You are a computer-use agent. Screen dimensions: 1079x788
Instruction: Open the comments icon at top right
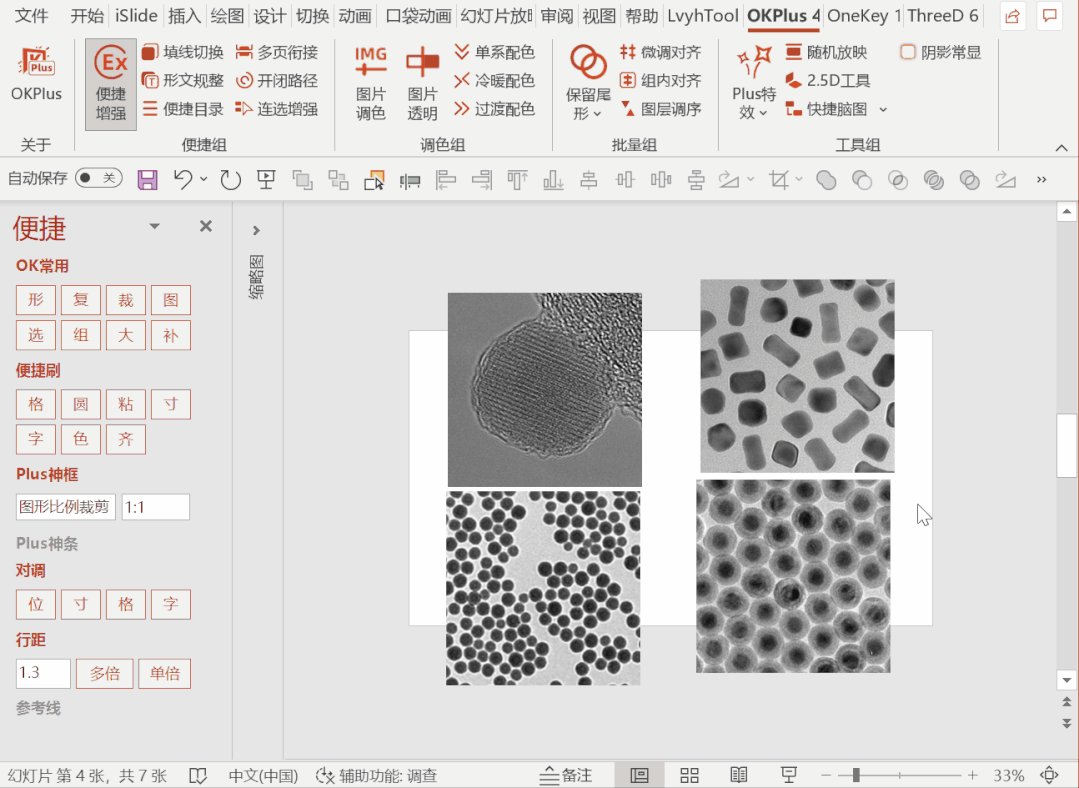(x=1049, y=17)
